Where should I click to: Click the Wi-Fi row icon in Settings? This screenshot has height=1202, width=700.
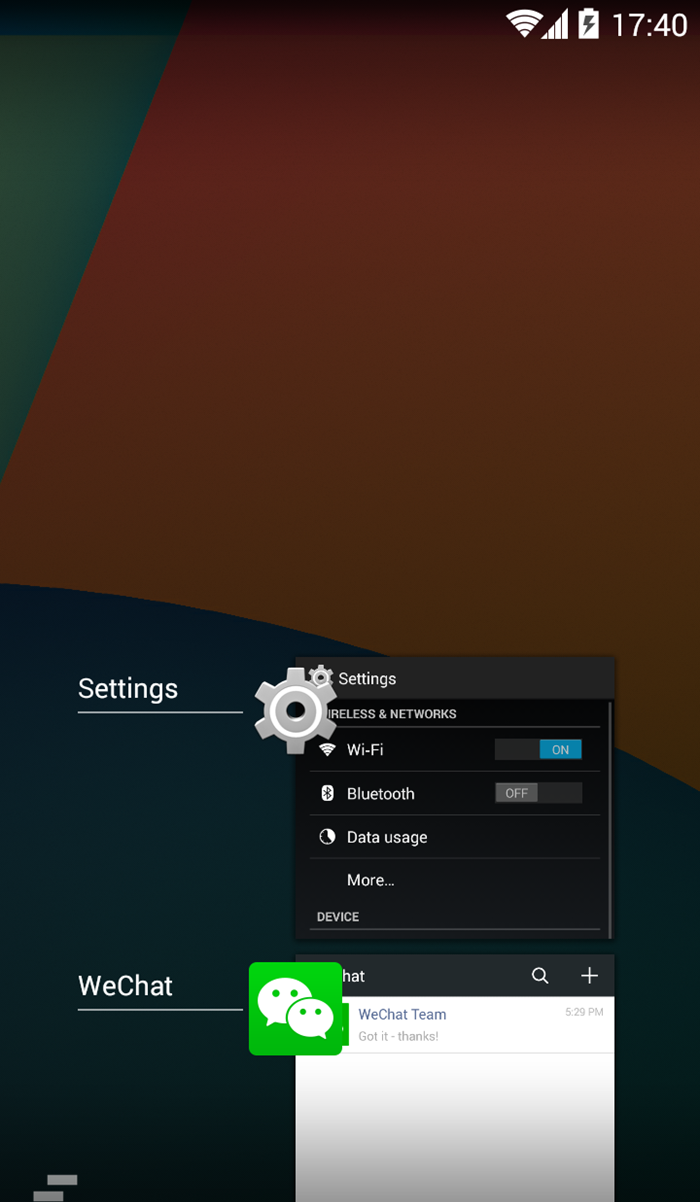coord(327,749)
